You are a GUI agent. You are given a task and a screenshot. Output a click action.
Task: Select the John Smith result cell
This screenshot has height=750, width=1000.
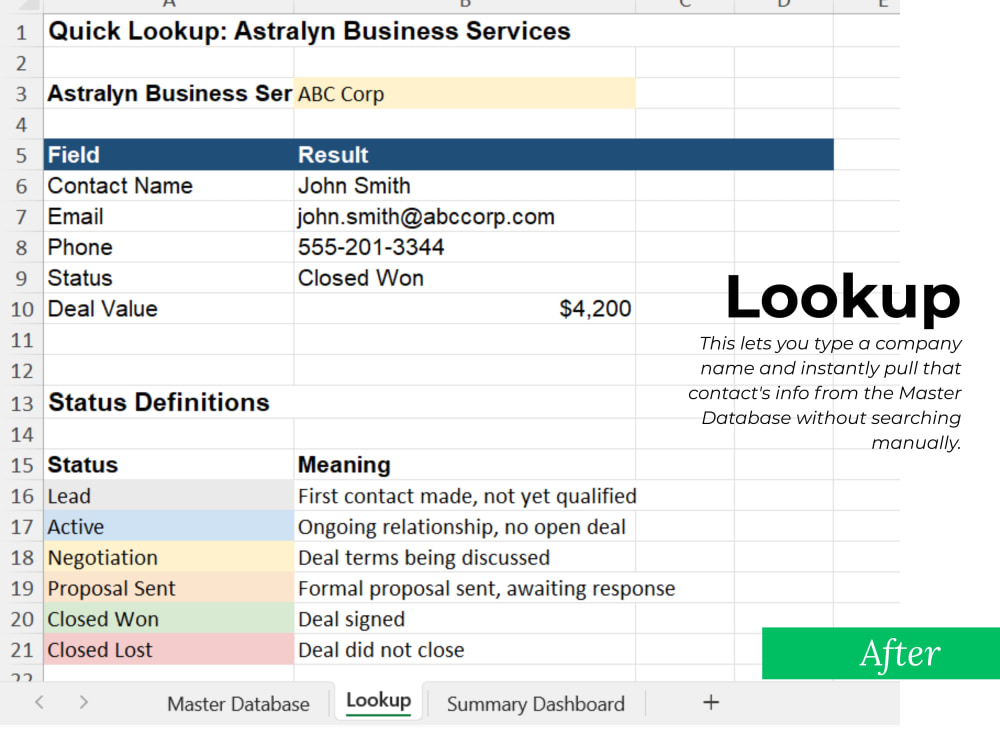pyautogui.click(x=464, y=186)
